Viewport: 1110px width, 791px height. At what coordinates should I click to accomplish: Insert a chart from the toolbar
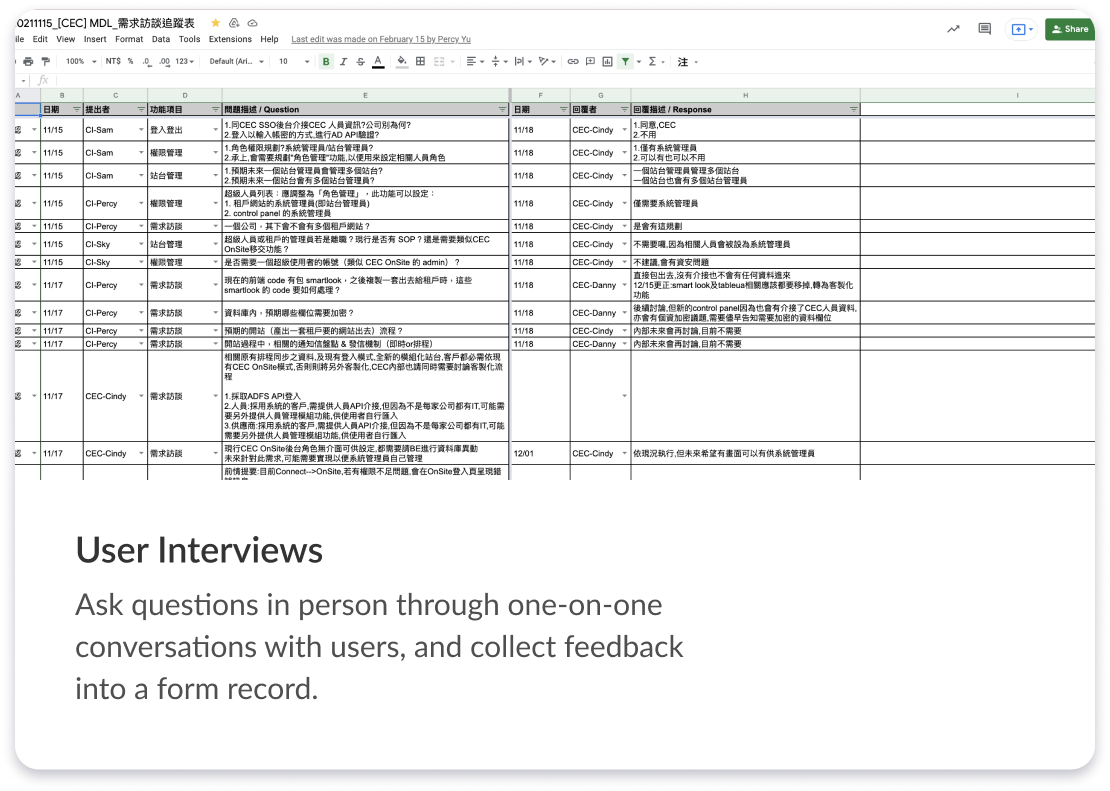607,62
